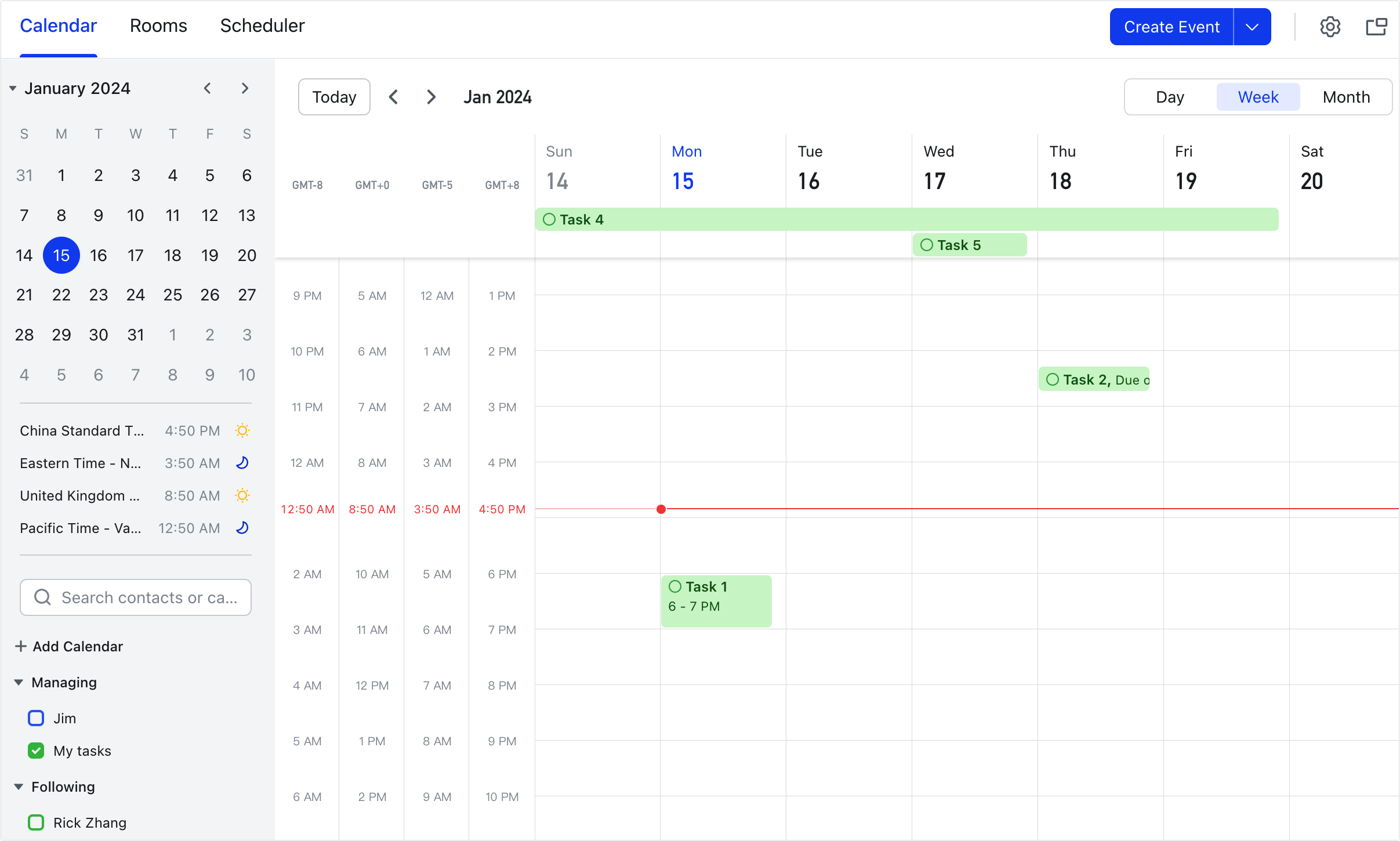
Task: Click the sun icon next to China Standard Time
Action: tap(243, 430)
